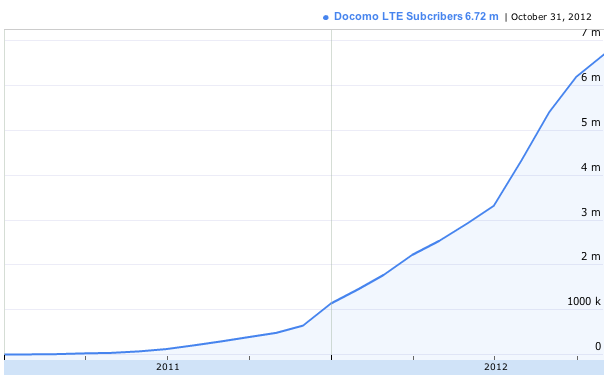Select the 2 m axis label
Image resolution: width=608 pixels, height=380 pixels.
591,256
